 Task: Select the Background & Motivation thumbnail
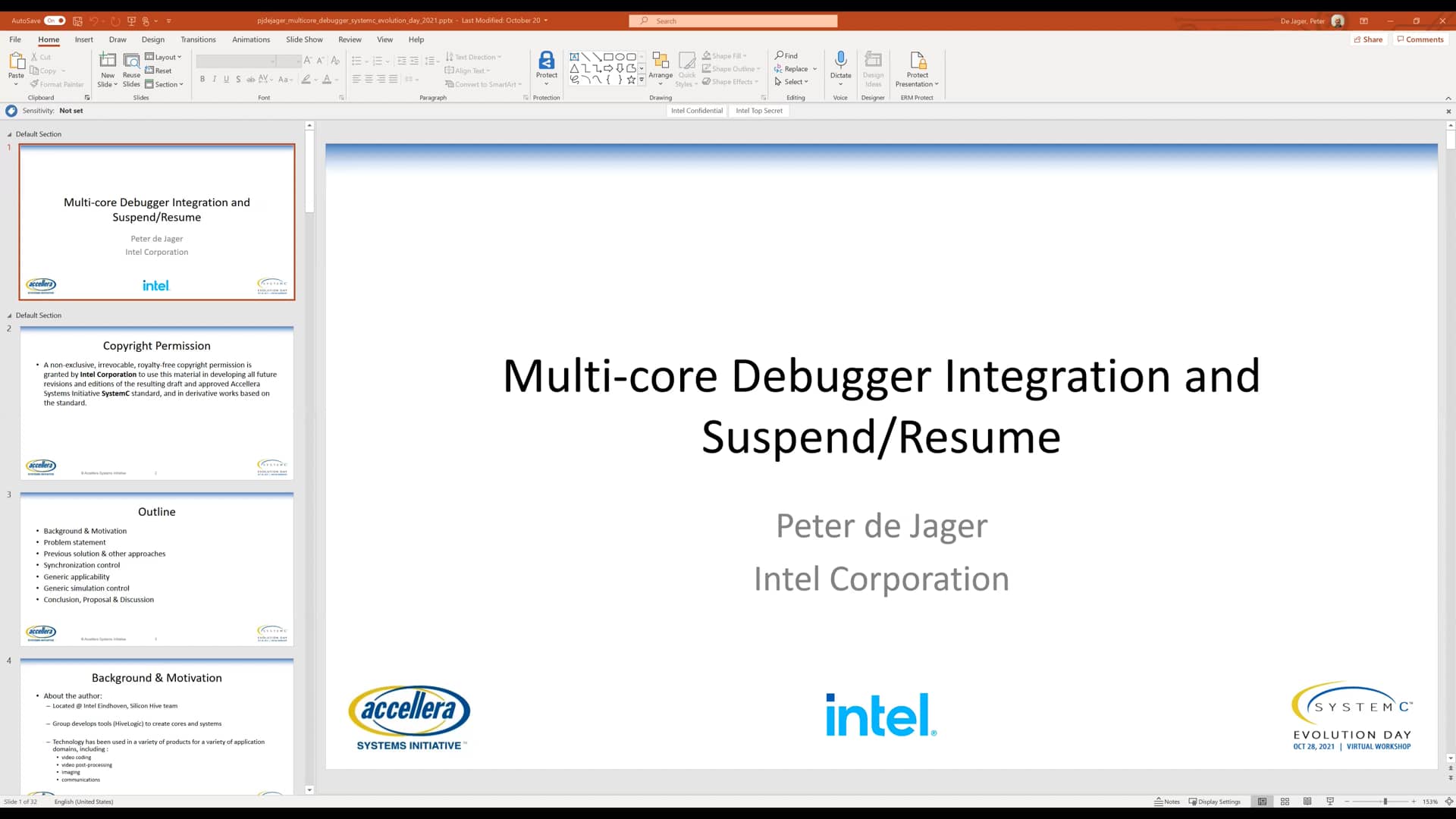[157, 726]
